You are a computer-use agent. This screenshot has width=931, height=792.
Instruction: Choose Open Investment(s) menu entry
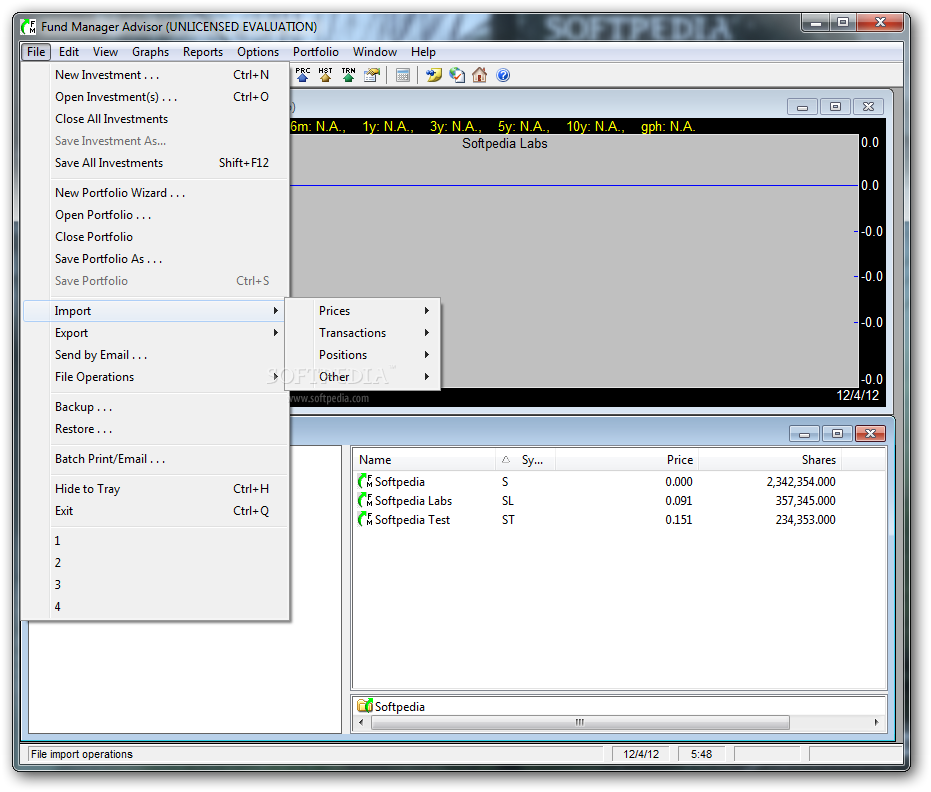click(156, 97)
